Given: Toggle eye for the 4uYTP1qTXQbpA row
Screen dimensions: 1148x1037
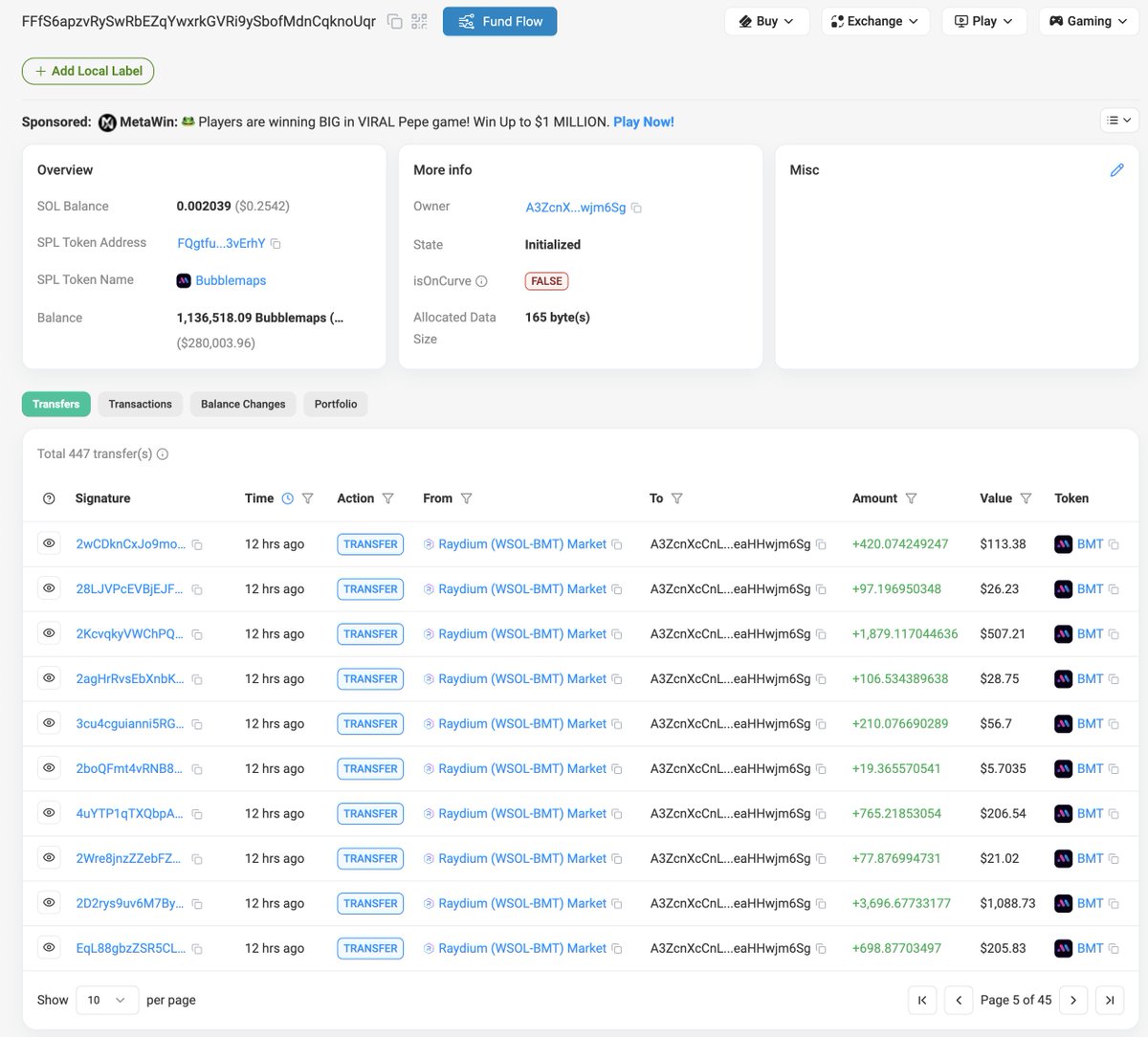Looking at the screenshot, I should (49, 813).
